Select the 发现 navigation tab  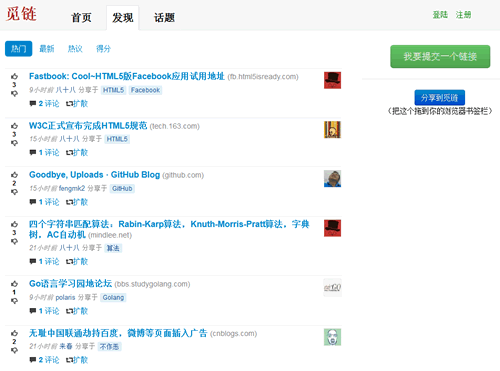(x=123, y=18)
